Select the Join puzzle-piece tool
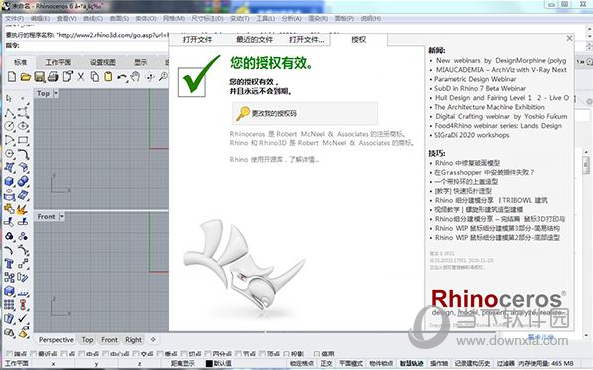The height and width of the screenshot is (370, 593). [x=9, y=209]
